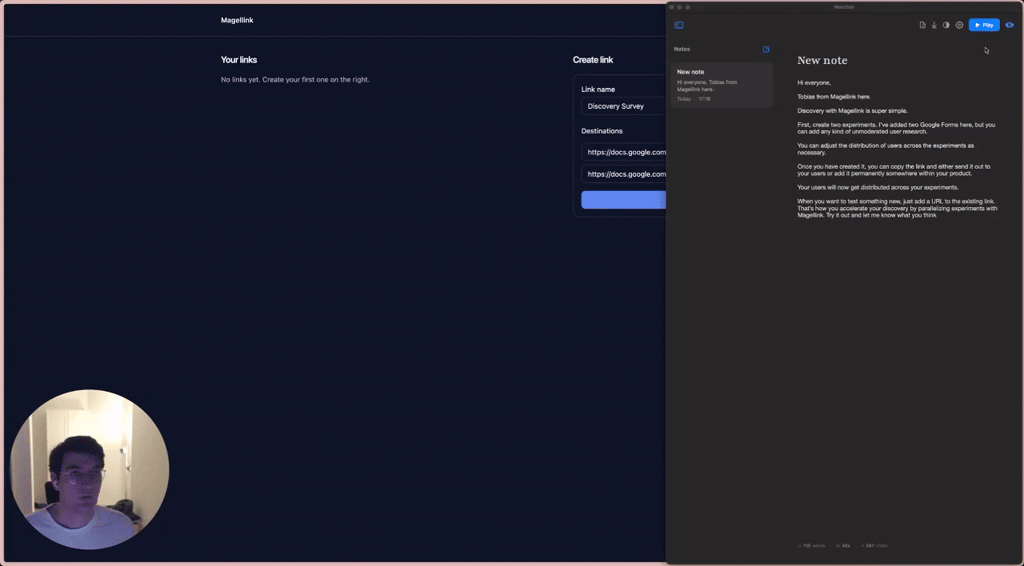The width and height of the screenshot is (1024, 566).
Task: Click the chars count in note footer
Action: [x=874, y=546]
